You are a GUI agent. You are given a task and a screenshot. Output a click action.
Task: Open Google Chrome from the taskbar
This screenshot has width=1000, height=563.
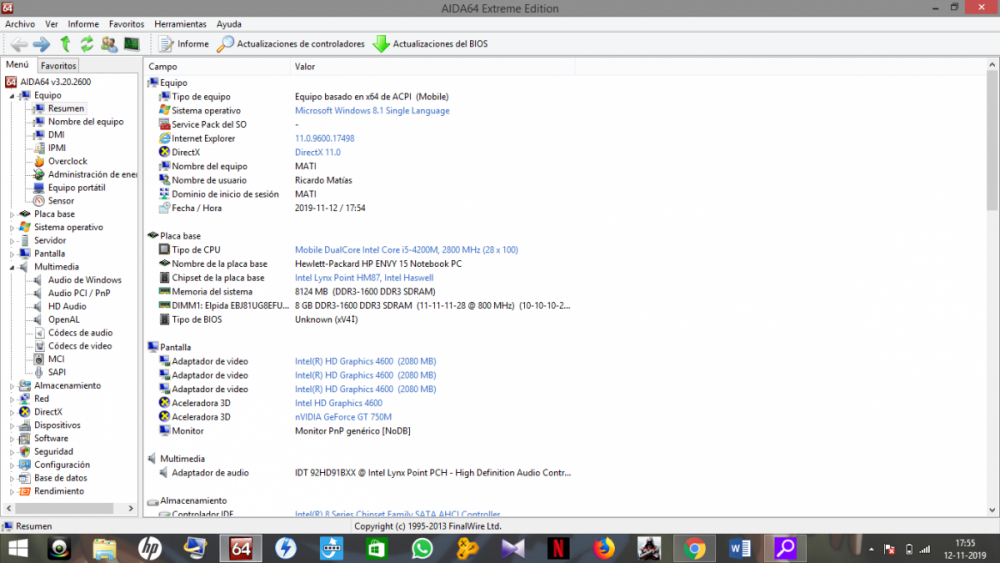(x=694, y=548)
